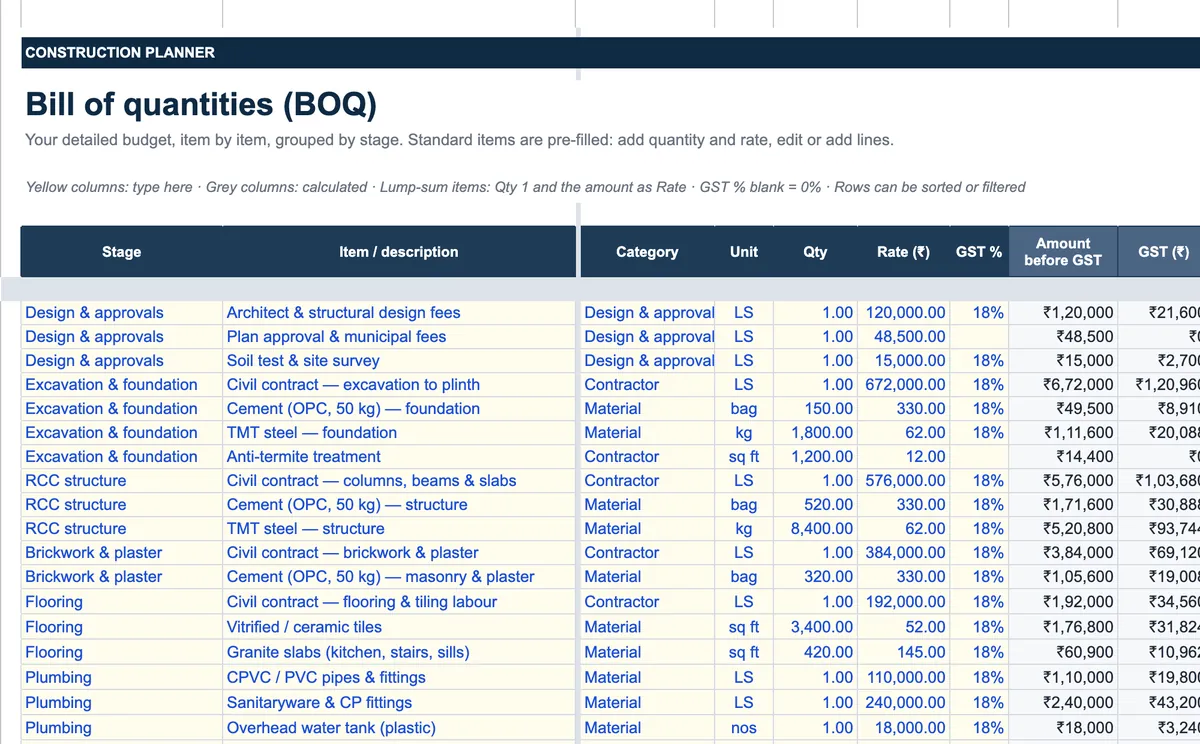Viewport: 1200px width, 744px height.
Task: Click quantity cell 1,200.00
Action: 815,457
